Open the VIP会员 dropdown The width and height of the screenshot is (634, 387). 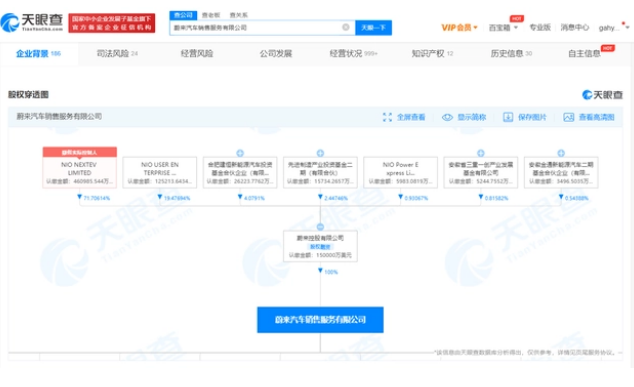(x=459, y=27)
